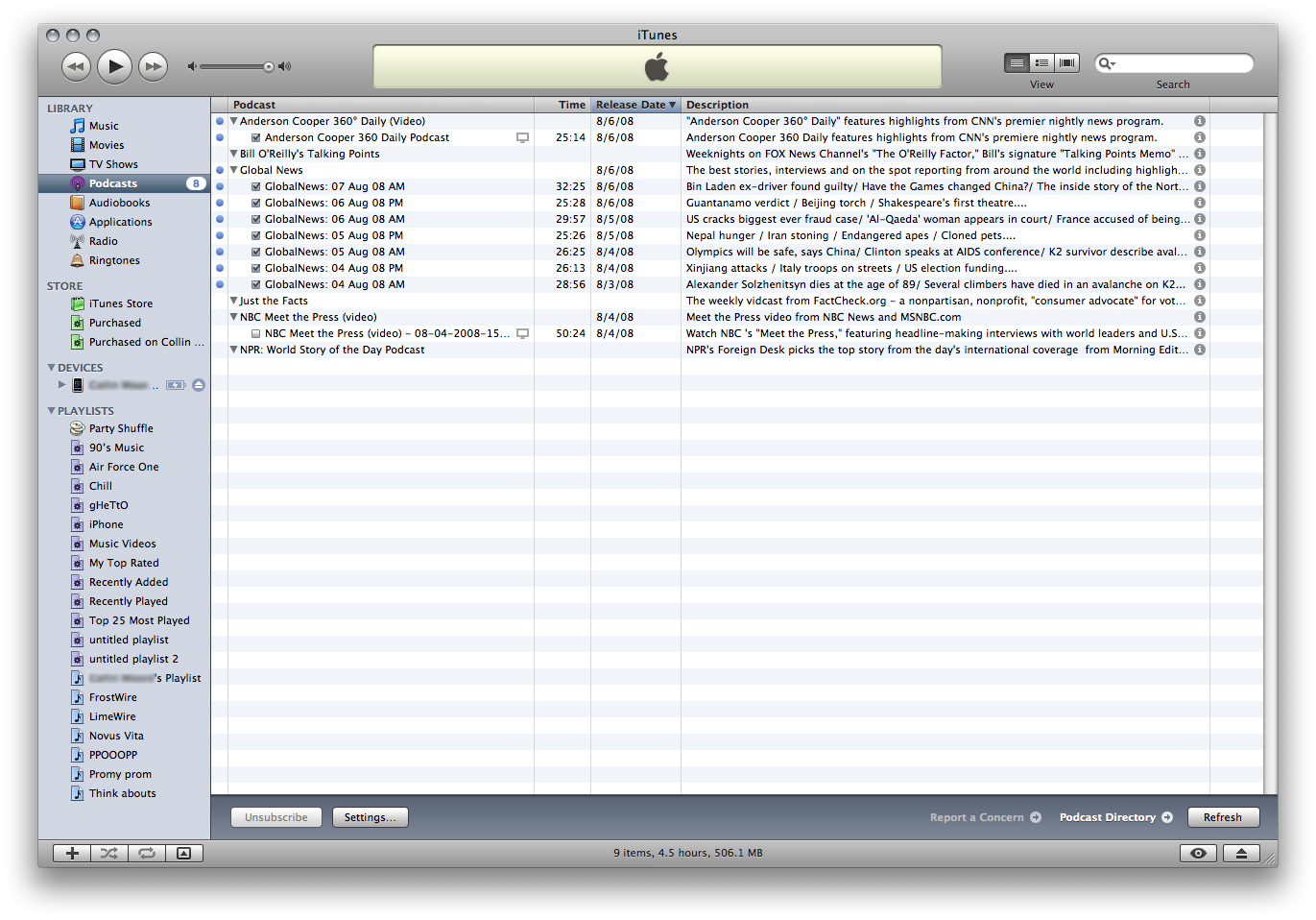Screen dimensions: 1316x920
Task: Create a new playlist with plus button
Action: pos(72,853)
